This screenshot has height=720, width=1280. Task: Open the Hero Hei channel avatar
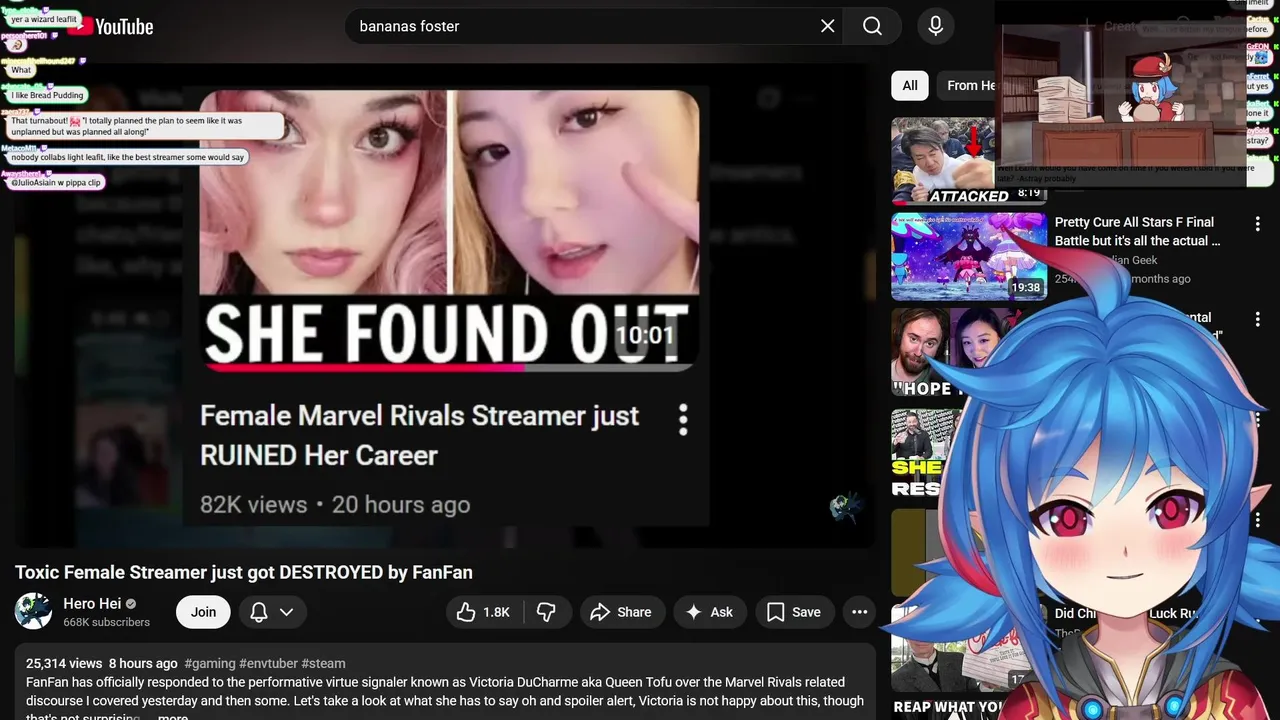[33, 611]
